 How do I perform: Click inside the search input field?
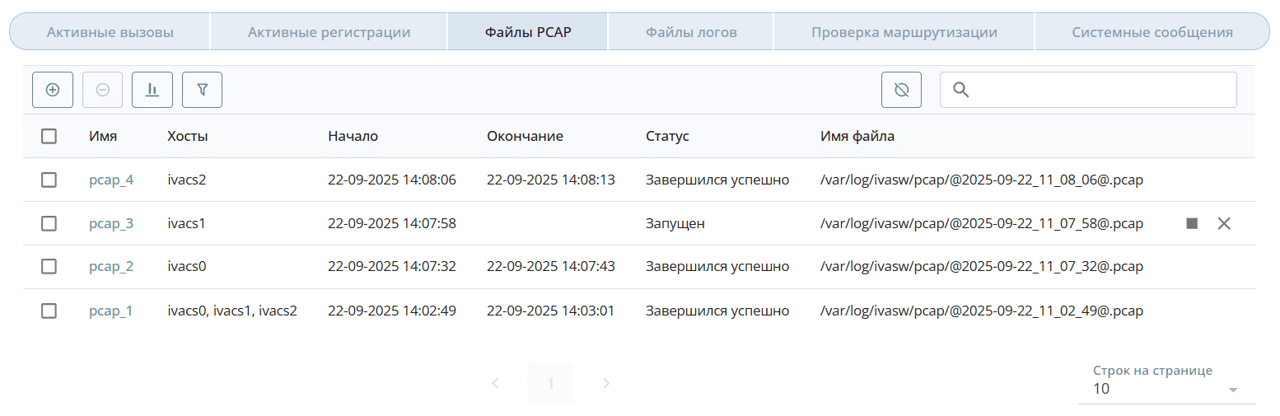[1100, 90]
